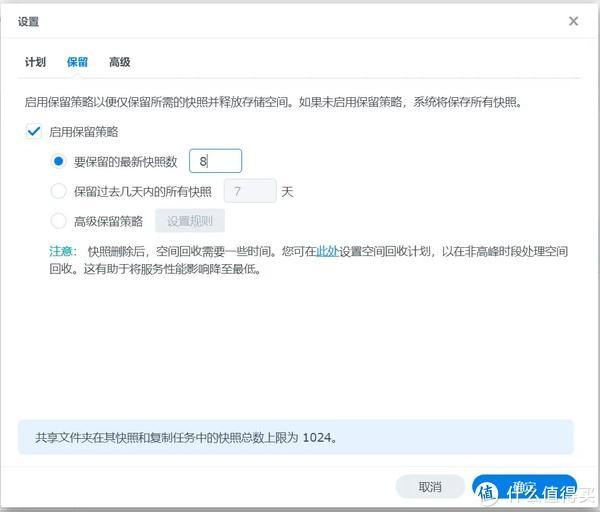Viewport: 600px width, 512px height.
Task: Open the 高级 tab
Action: coord(120,62)
